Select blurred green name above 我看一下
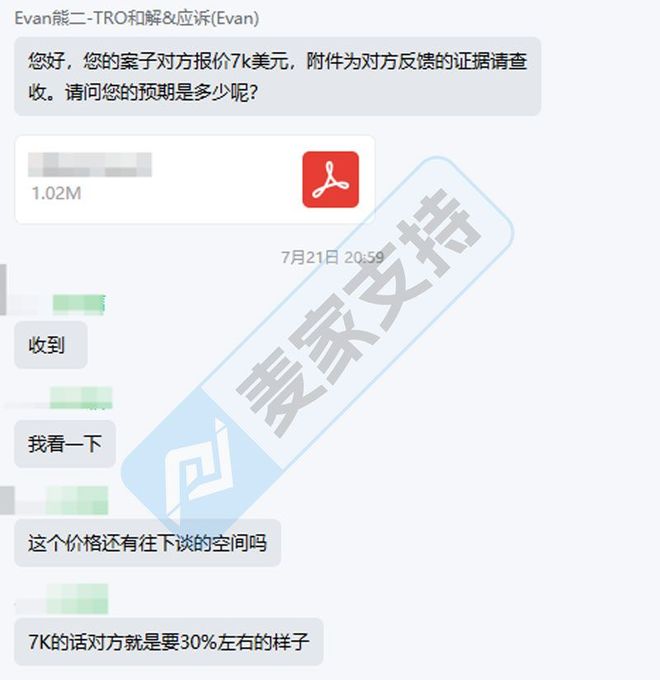This screenshot has width=660, height=680. click(x=81, y=398)
